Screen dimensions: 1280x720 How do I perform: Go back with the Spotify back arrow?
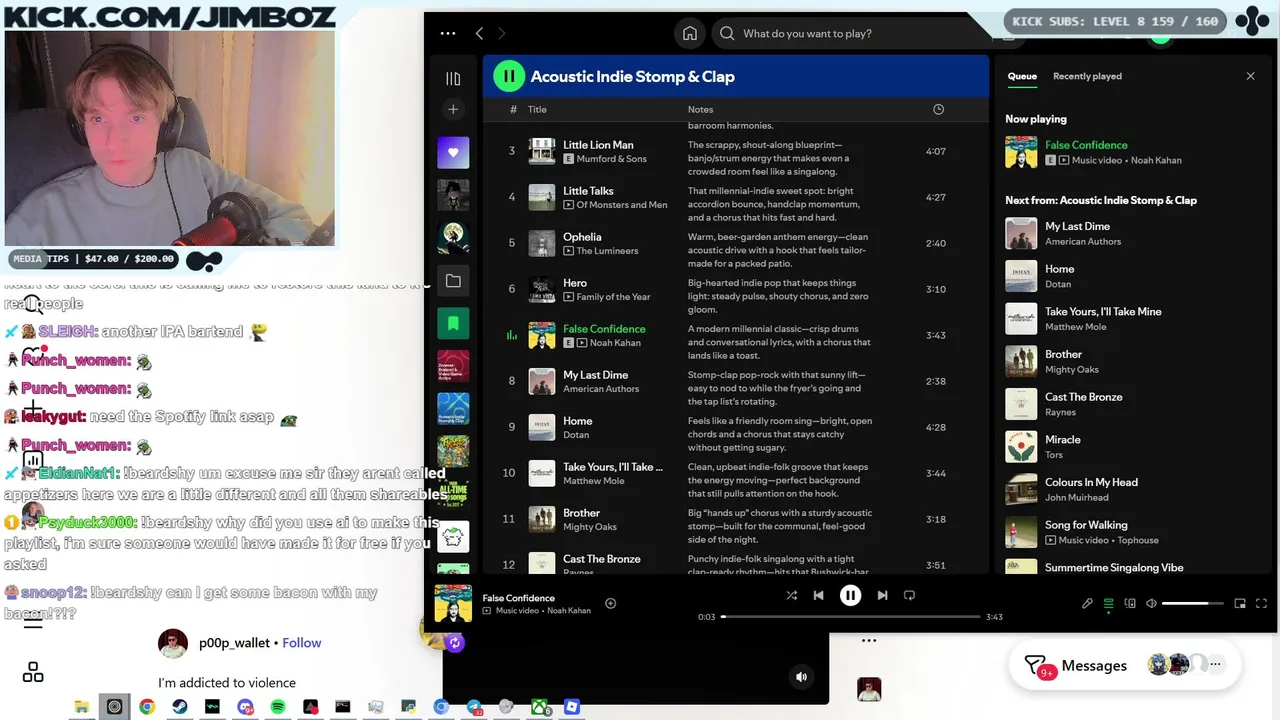coord(479,33)
